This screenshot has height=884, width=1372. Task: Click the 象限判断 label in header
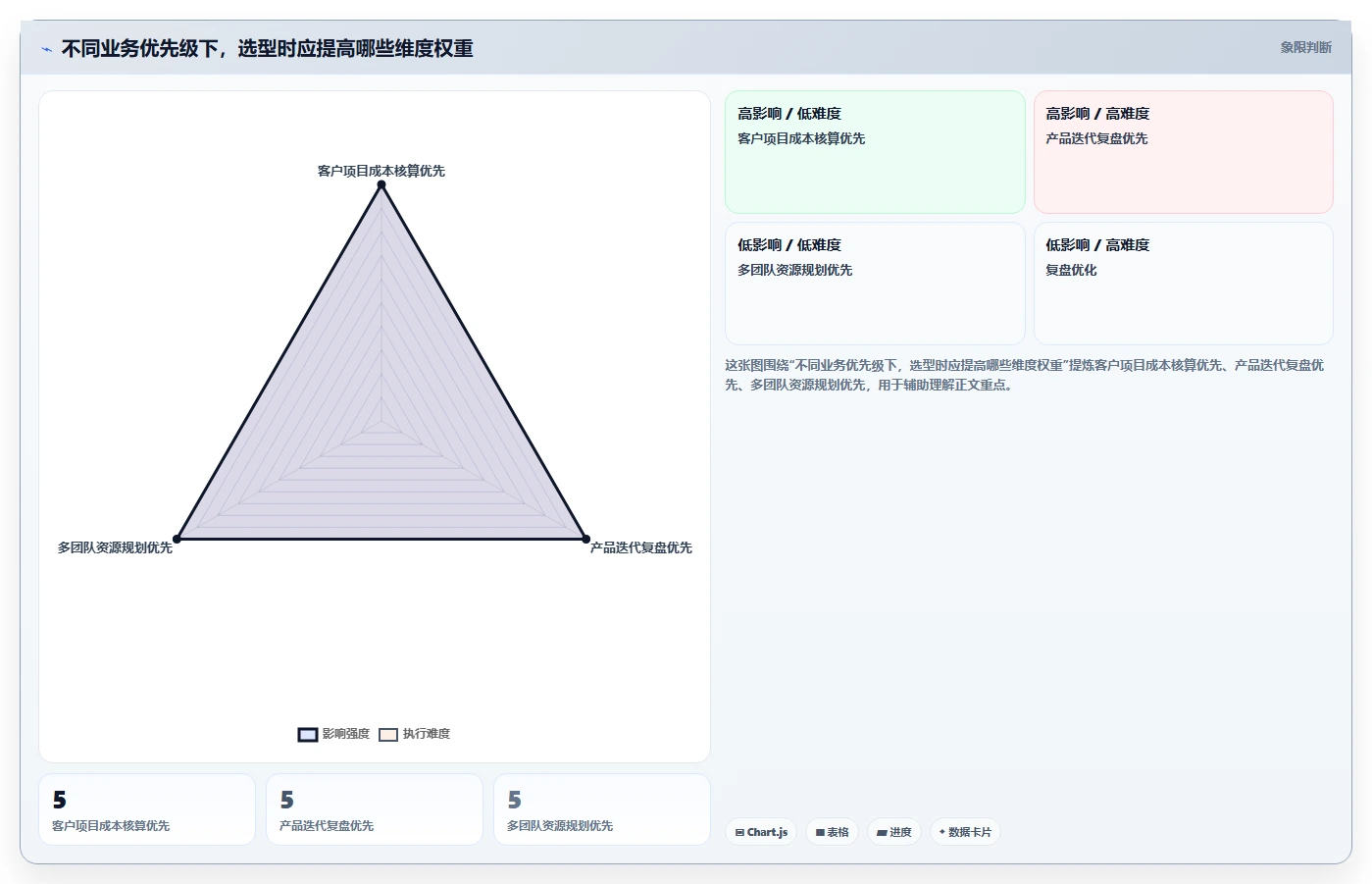click(1306, 47)
